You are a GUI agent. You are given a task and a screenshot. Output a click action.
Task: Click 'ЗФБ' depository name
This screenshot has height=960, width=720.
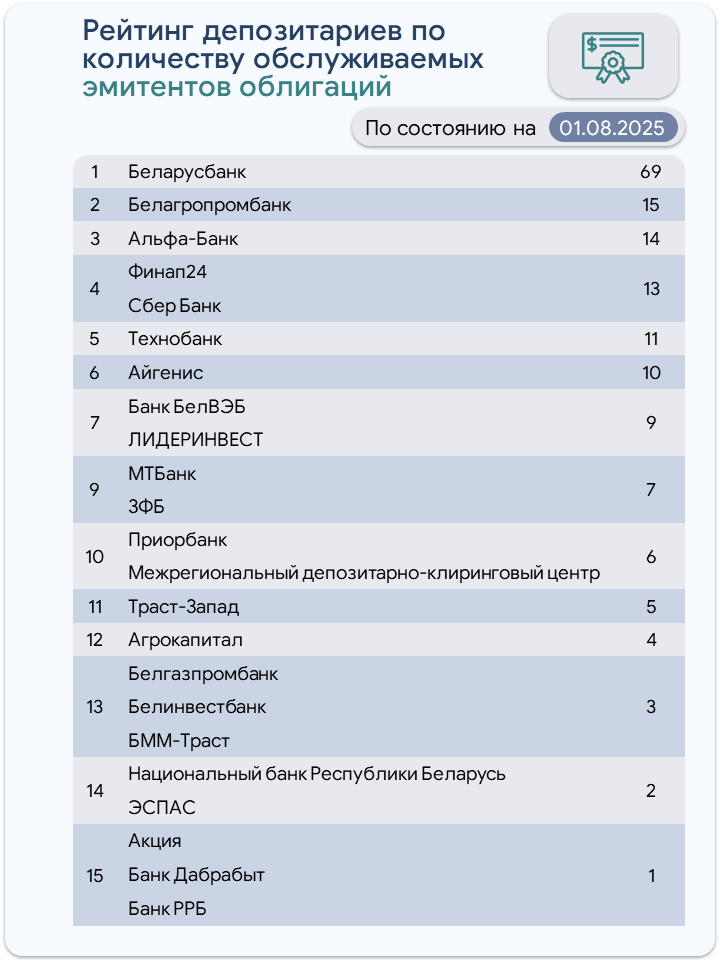click(146, 507)
